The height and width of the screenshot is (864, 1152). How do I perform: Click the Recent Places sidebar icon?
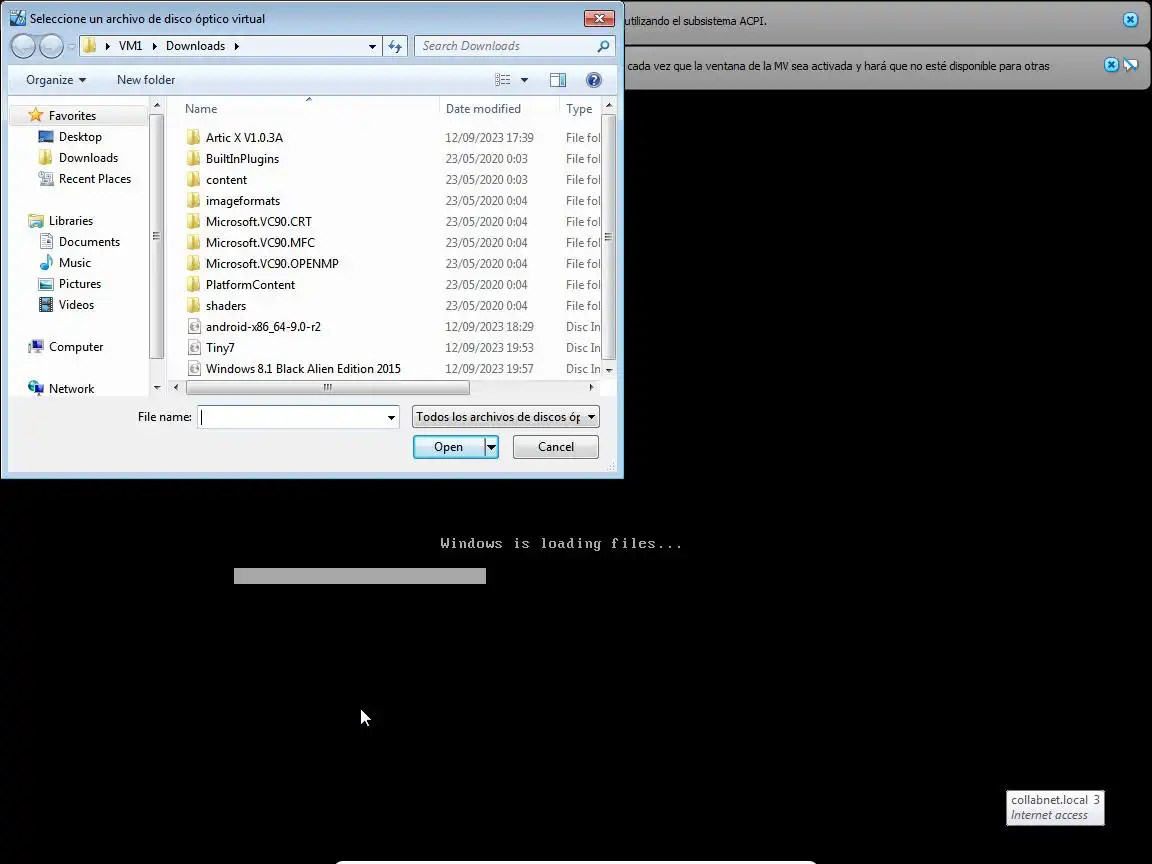[46, 179]
